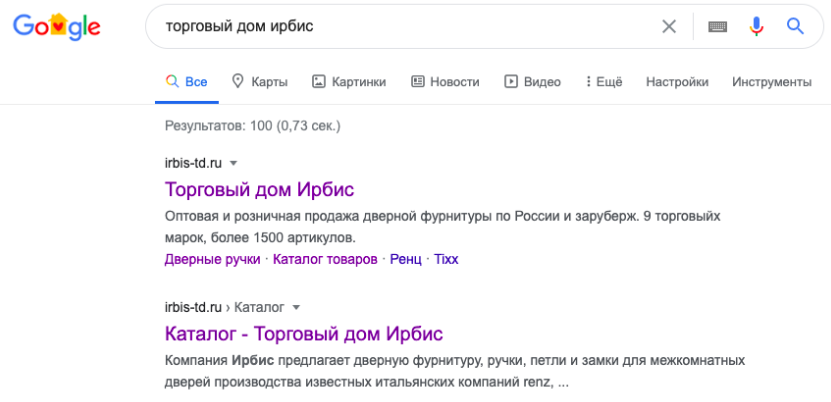Open the Новости tab

point(445,82)
